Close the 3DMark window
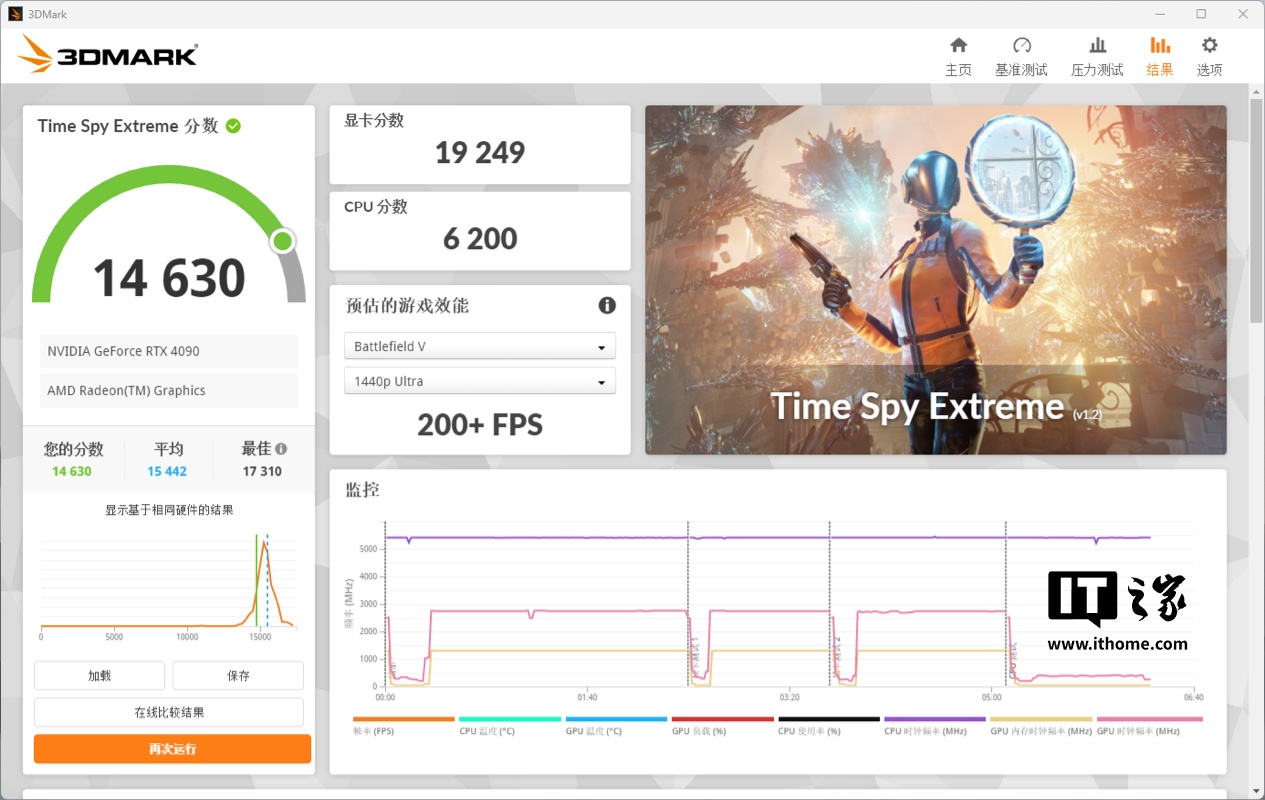This screenshot has width=1265, height=800. point(1242,14)
